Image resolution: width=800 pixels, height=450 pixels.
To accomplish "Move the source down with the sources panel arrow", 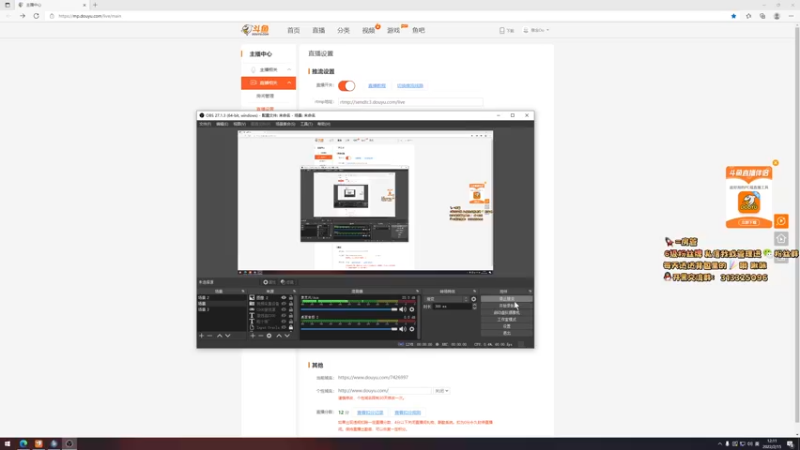I will point(287,336).
